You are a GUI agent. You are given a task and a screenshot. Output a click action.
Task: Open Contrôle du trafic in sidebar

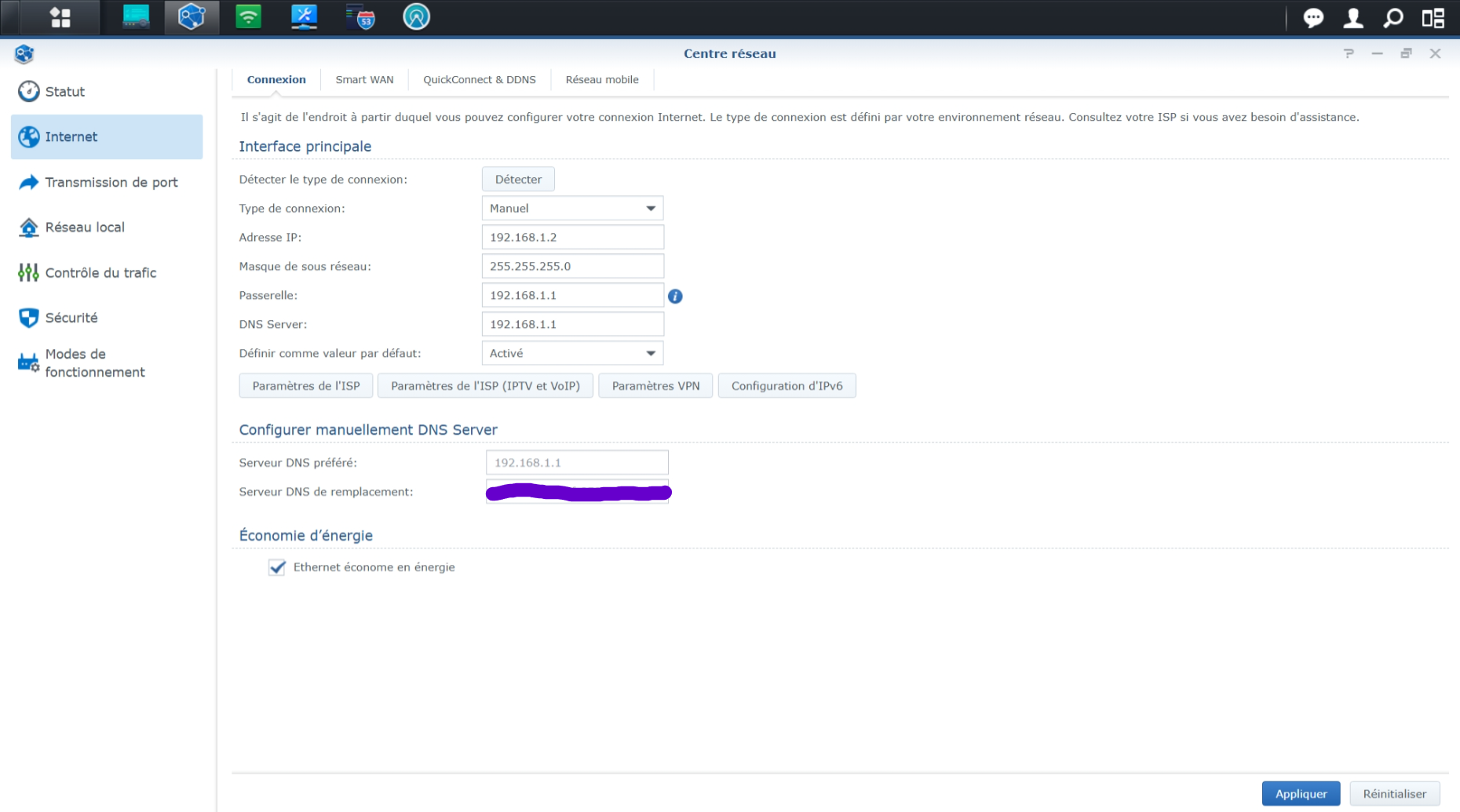pyautogui.click(x=100, y=272)
